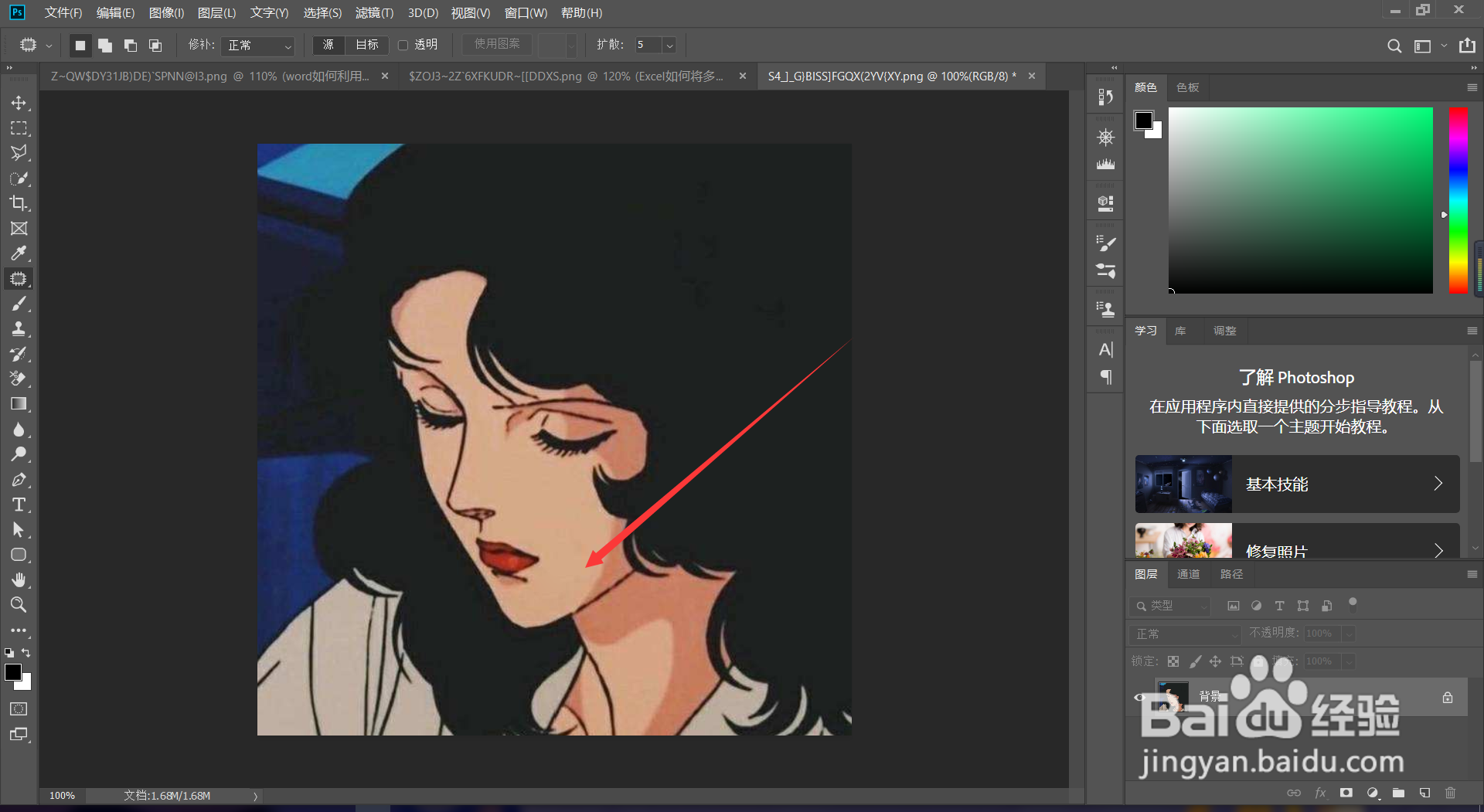Switch to the 调整 tab
This screenshot has width=1484, height=812.
point(1224,331)
